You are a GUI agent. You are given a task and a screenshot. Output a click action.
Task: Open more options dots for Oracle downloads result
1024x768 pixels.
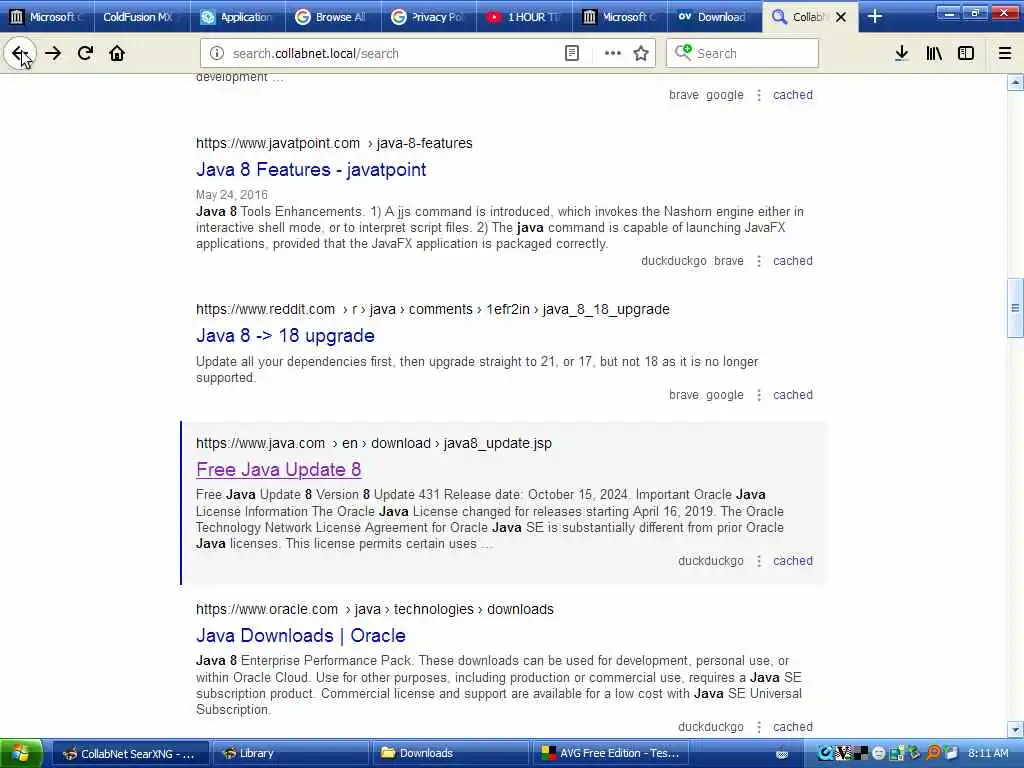point(759,726)
